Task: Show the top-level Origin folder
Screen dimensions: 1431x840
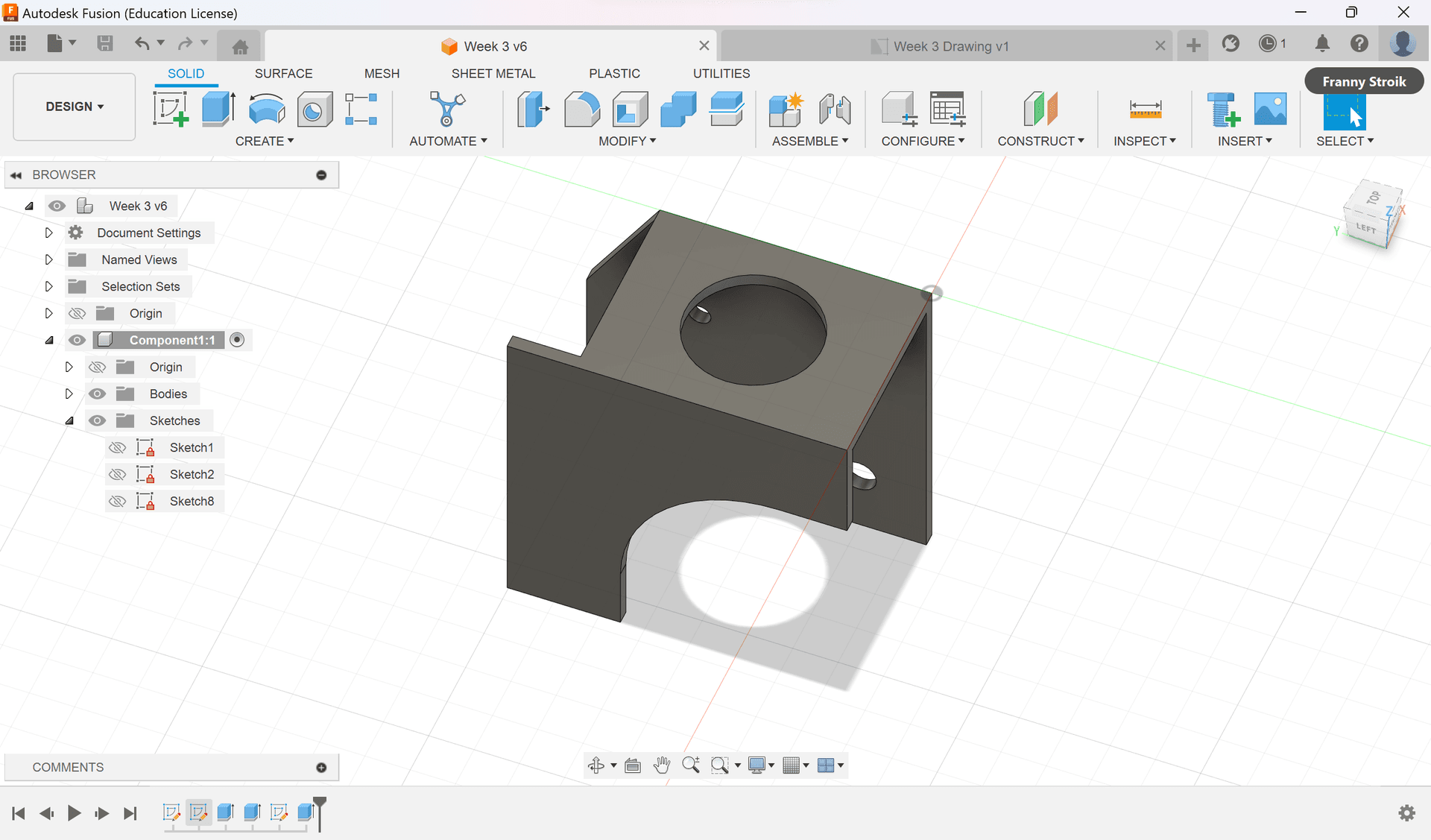Action: click(78, 313)
